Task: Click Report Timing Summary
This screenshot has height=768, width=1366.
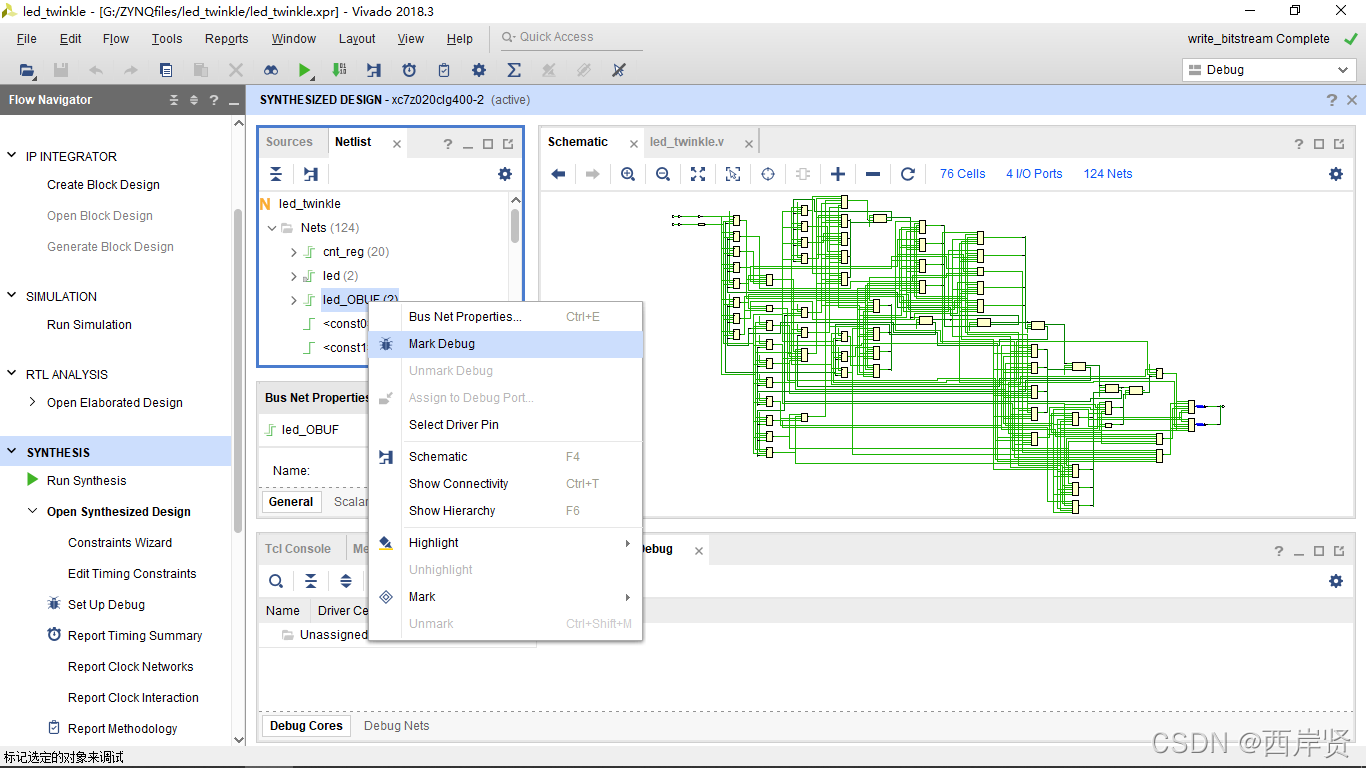Action: point(135,636)
